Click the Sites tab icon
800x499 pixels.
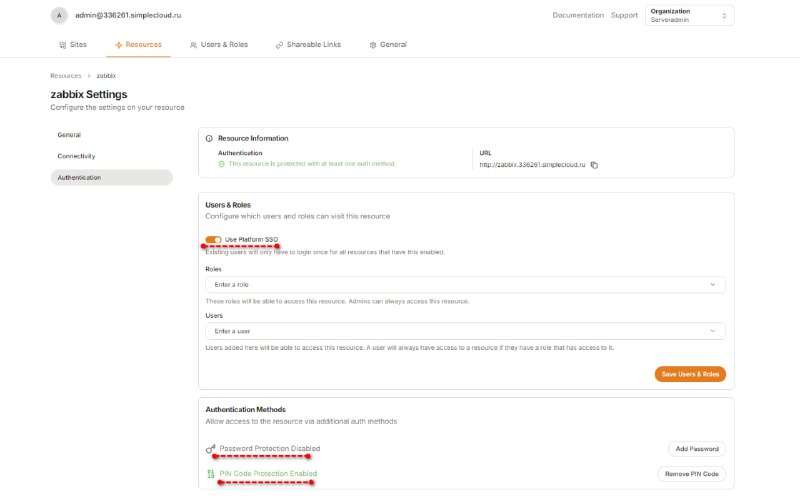62,45
